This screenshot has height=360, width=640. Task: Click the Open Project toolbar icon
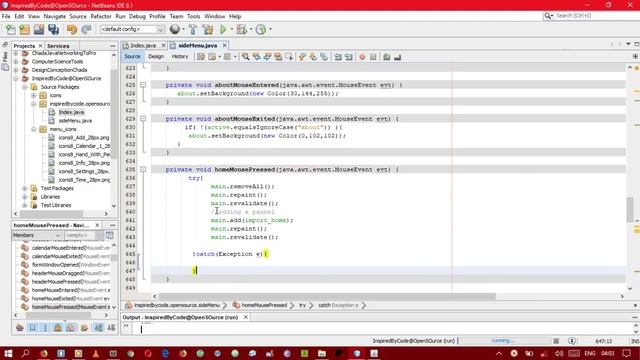coord(39,29)
